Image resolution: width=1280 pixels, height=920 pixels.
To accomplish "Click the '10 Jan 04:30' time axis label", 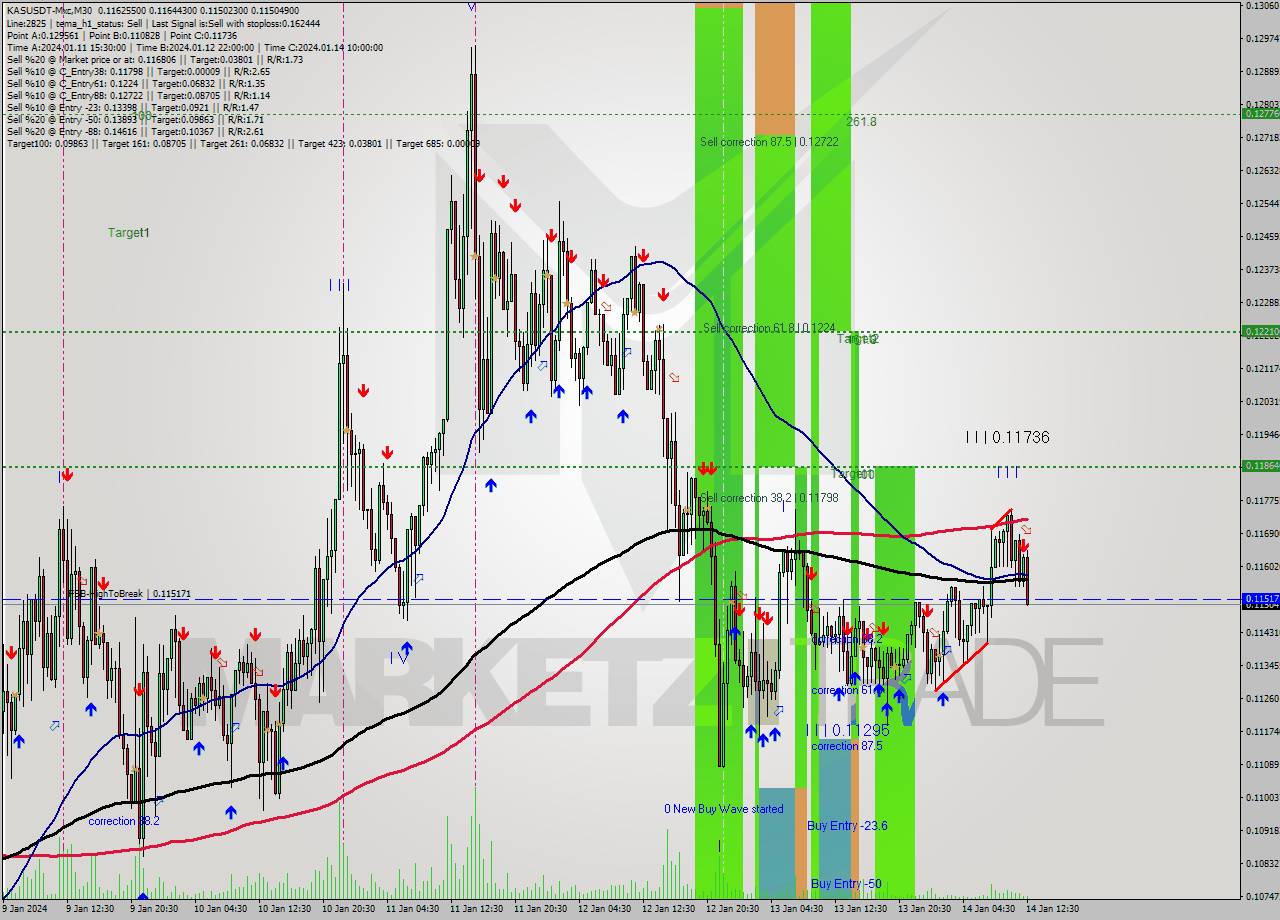I will click(219, 909).
